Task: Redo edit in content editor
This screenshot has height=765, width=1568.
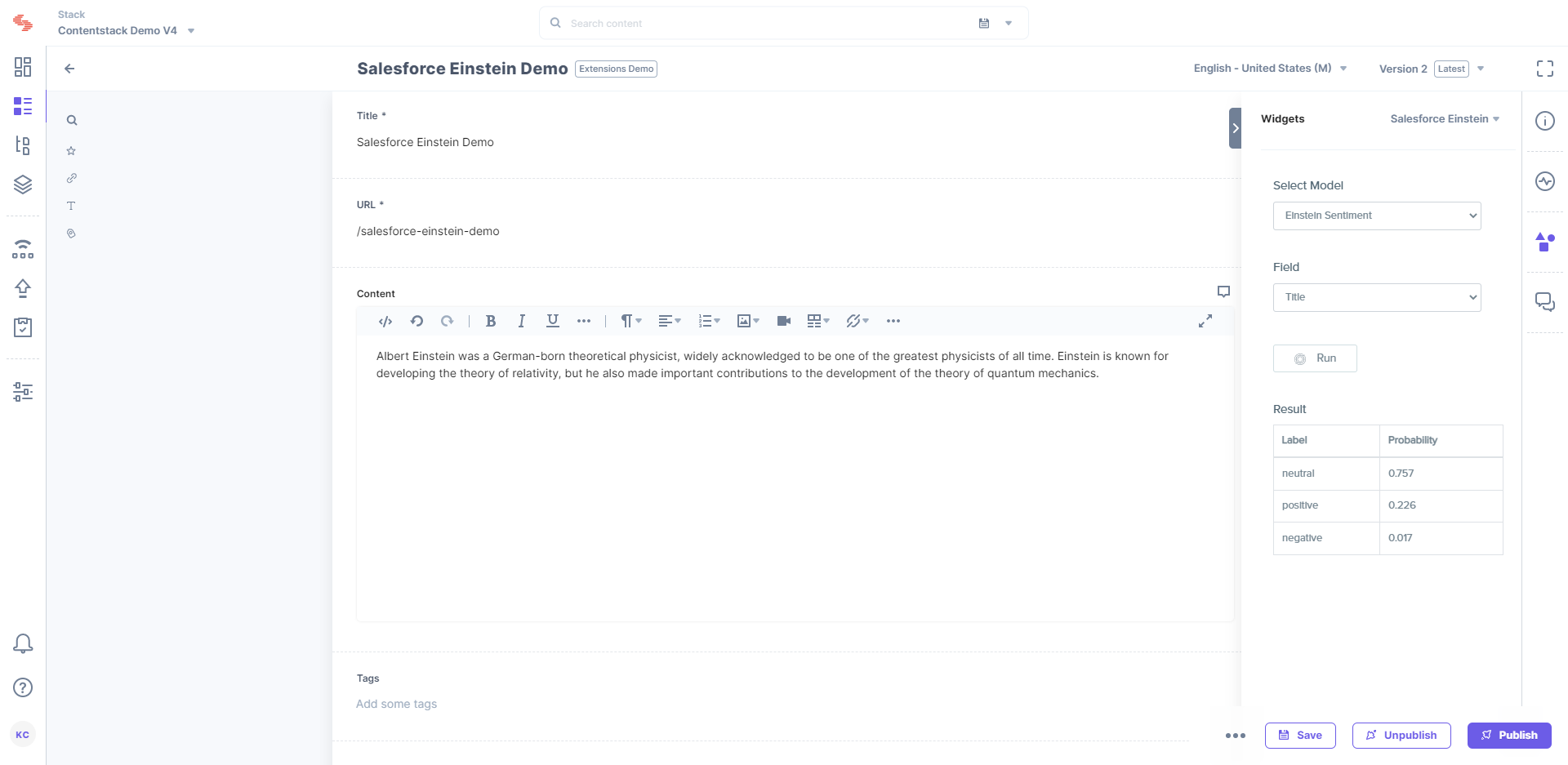Action: pyautogui.click(x=447, y=321)
